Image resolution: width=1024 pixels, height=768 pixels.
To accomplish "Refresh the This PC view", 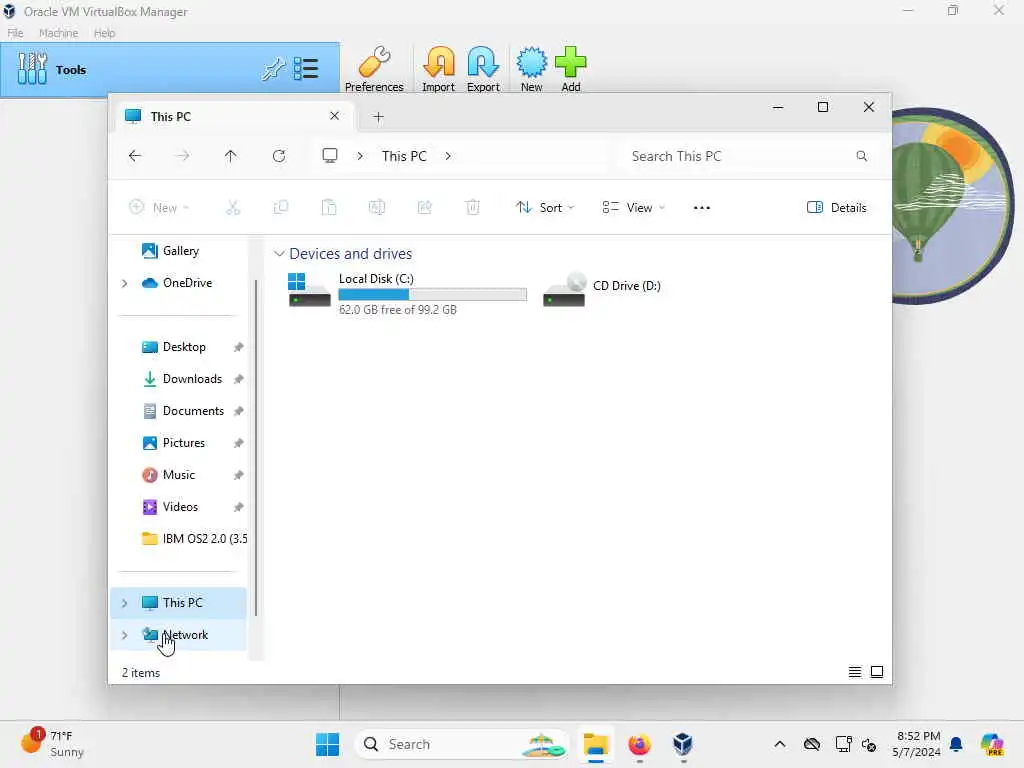I will pyautogui.click(x=279, y=156).
